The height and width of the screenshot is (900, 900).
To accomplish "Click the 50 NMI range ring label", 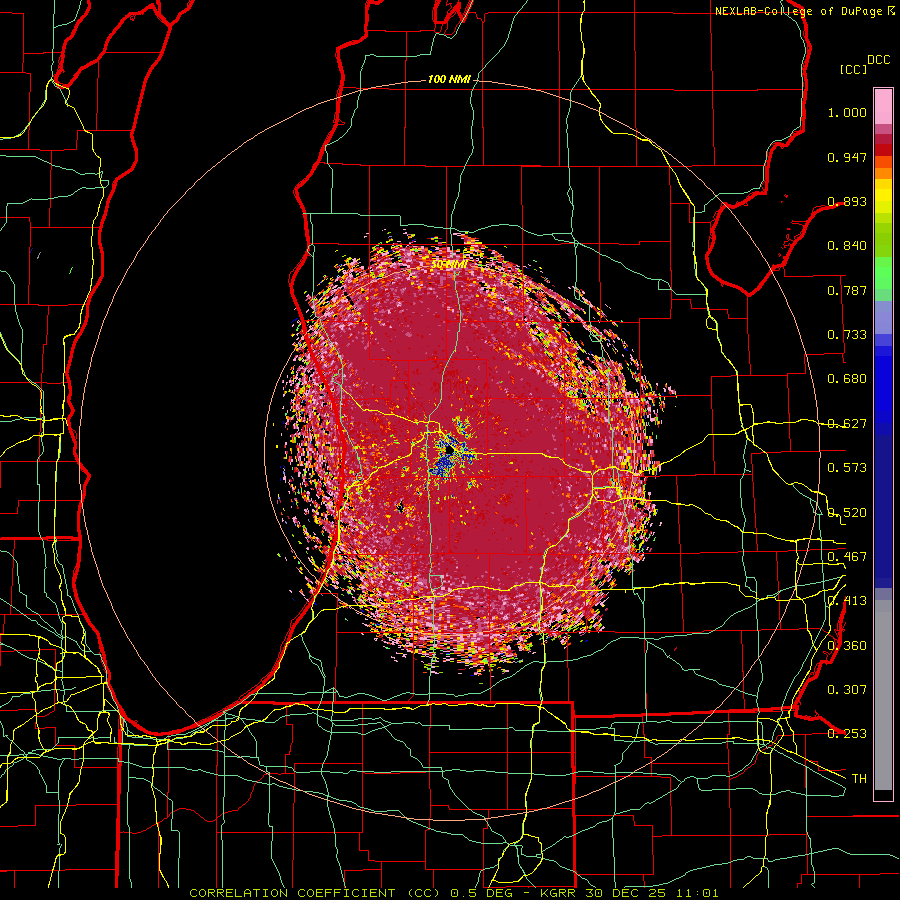I will point(448,265).
